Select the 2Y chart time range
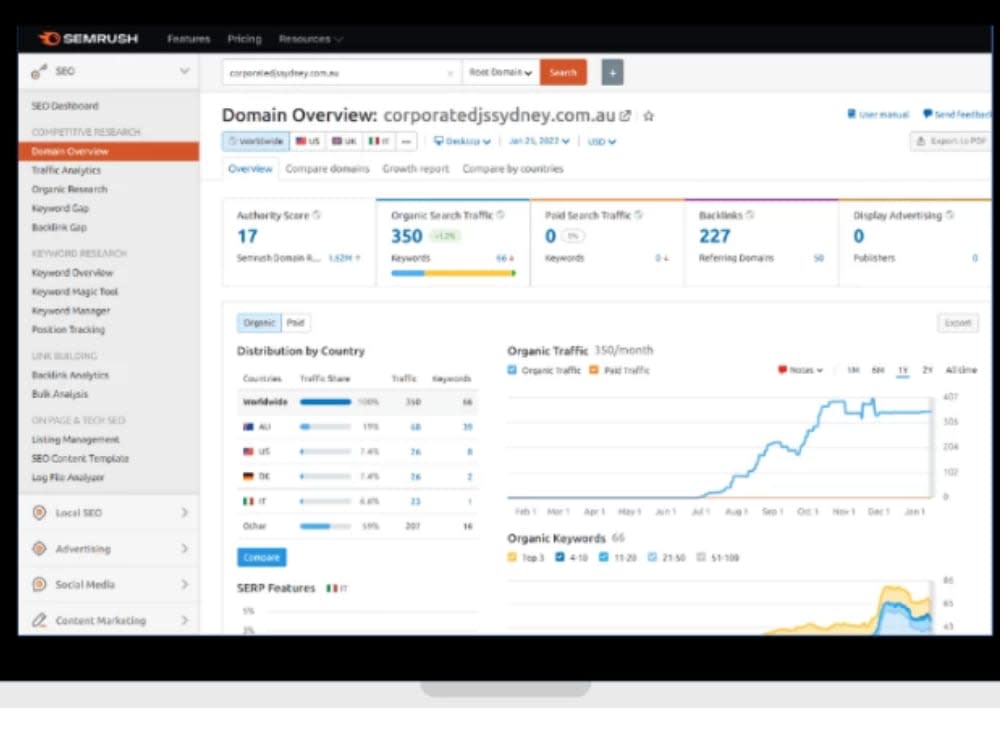1000x750 pixels. pyautogui.click(x=927, y=370)
